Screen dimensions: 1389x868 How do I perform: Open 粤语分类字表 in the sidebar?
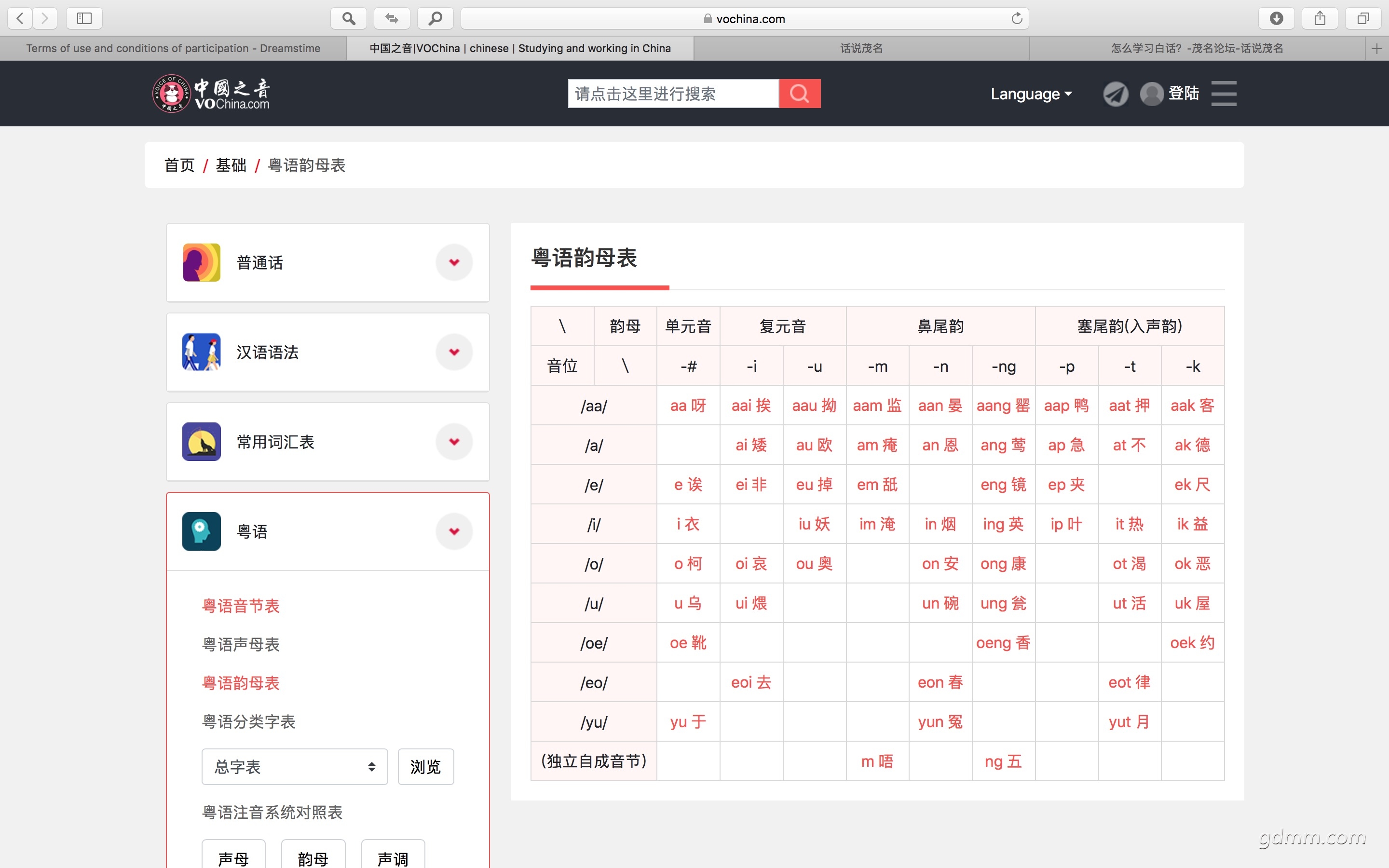pos(248,721)
